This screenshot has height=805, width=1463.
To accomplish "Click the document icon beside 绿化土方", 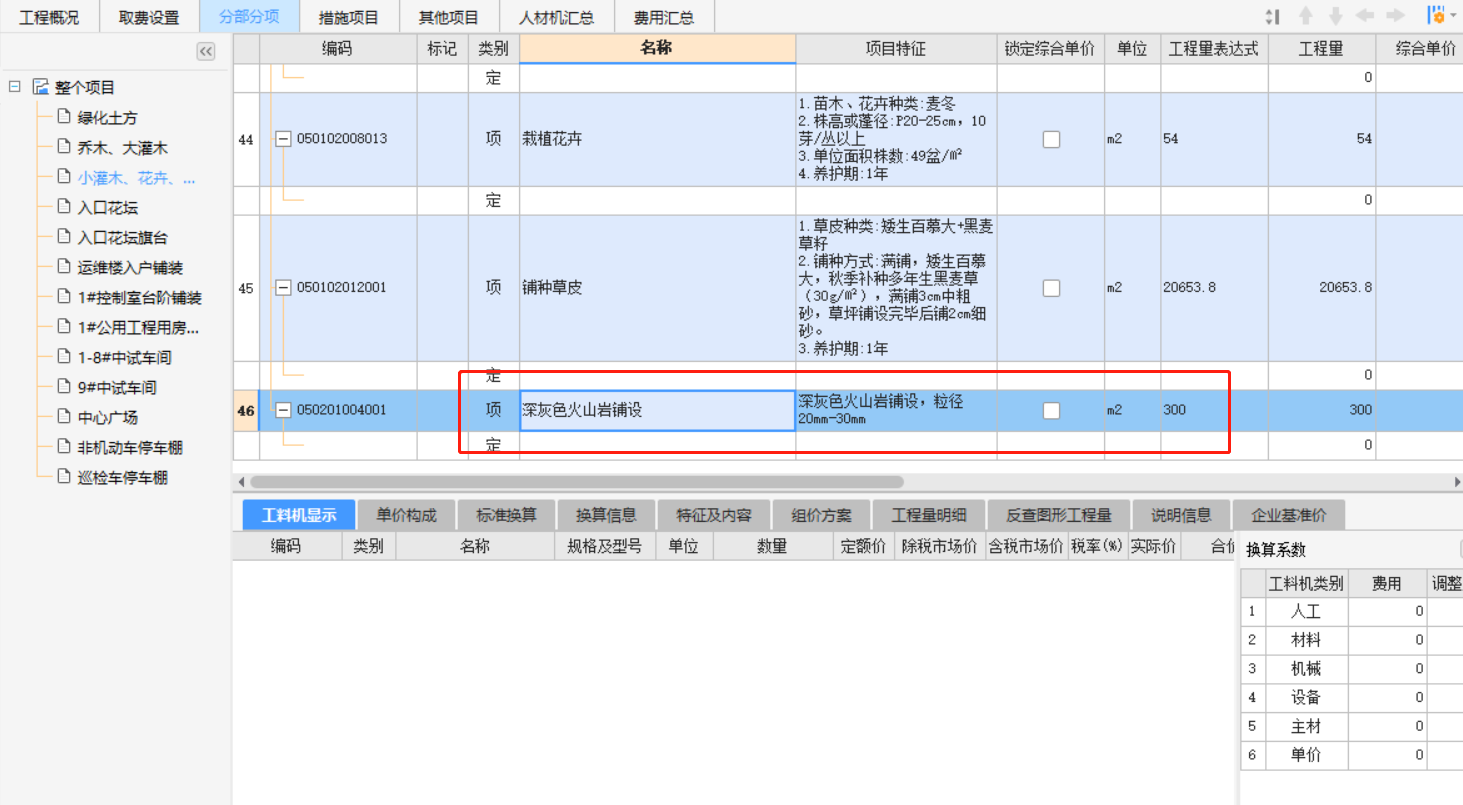I will (x=65, y=117).
